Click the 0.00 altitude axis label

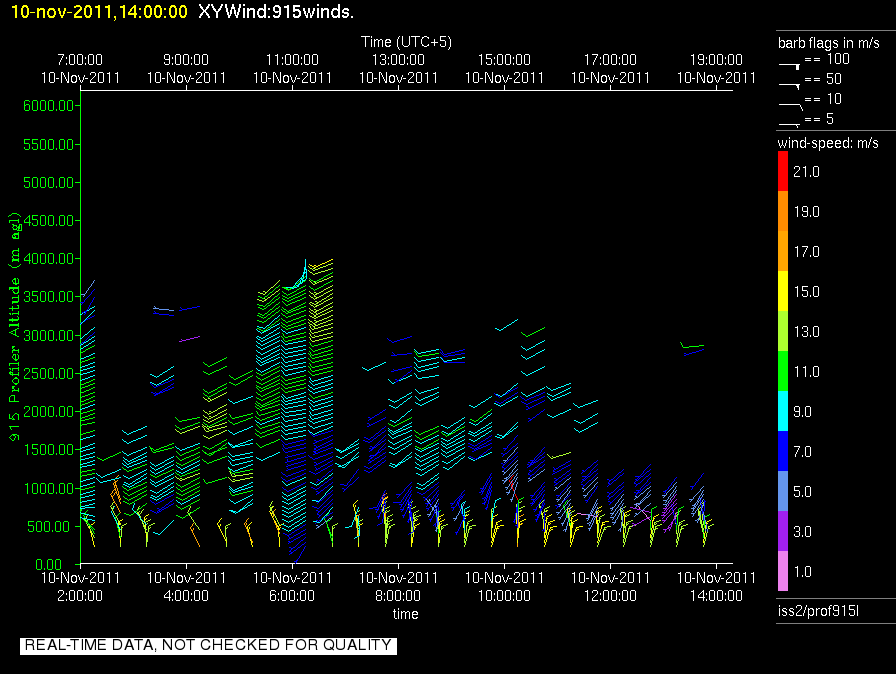point(48,564)
